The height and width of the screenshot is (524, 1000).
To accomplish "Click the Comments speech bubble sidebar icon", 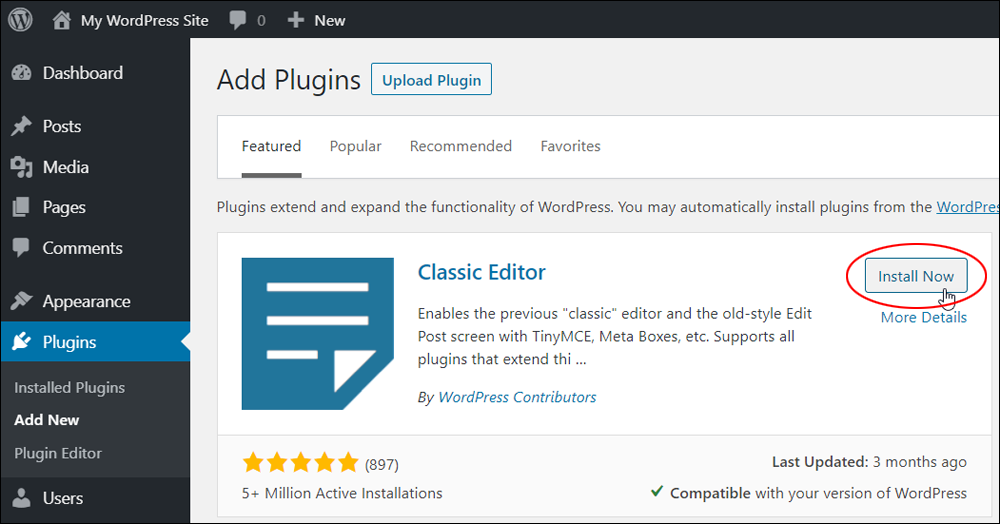I will (21, 248).
